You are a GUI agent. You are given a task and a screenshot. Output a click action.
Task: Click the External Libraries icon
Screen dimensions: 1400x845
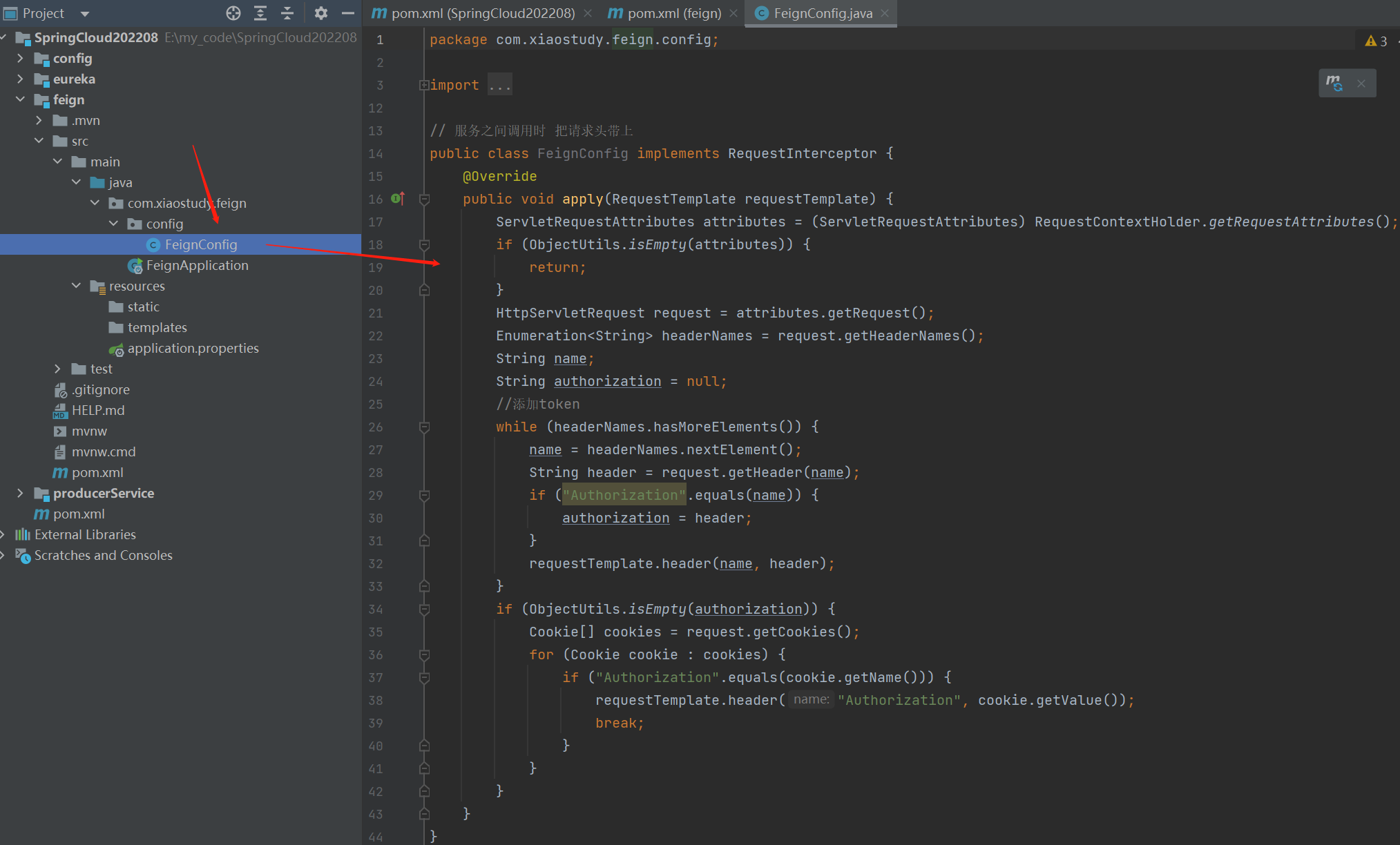23,534
